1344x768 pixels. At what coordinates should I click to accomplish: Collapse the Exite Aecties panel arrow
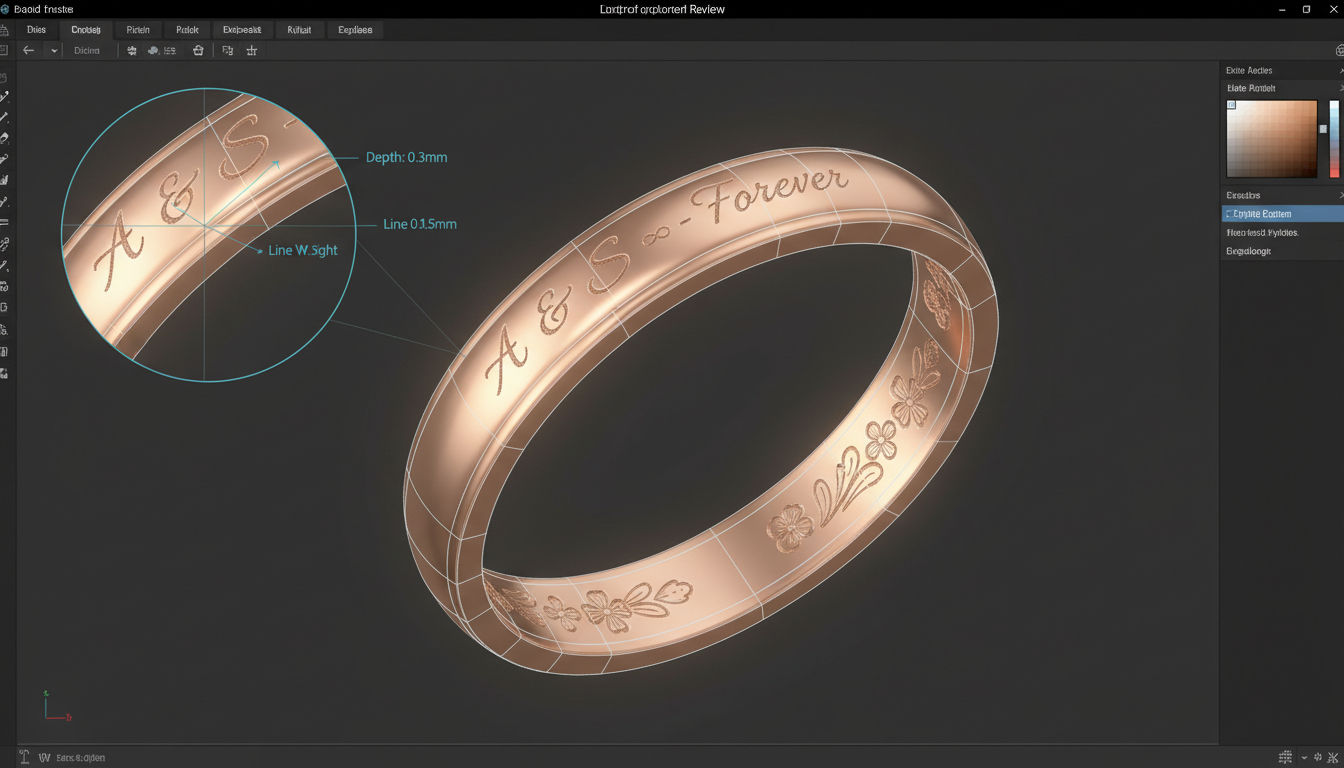1340,71
